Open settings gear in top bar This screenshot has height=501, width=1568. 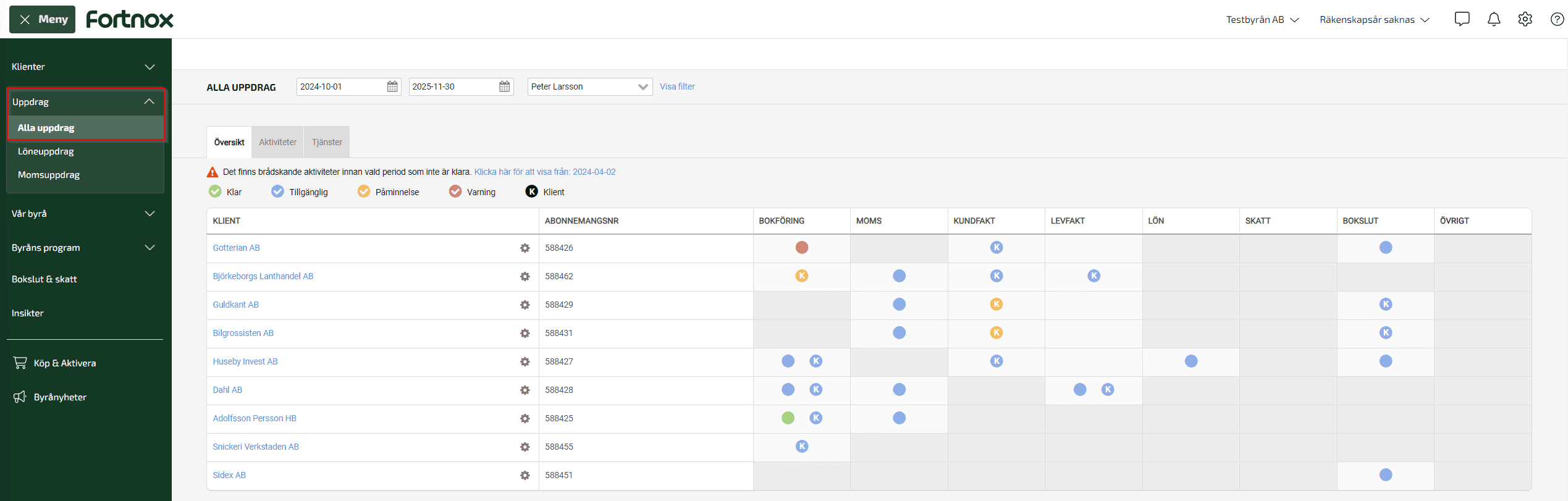[x=1525, y=19]
